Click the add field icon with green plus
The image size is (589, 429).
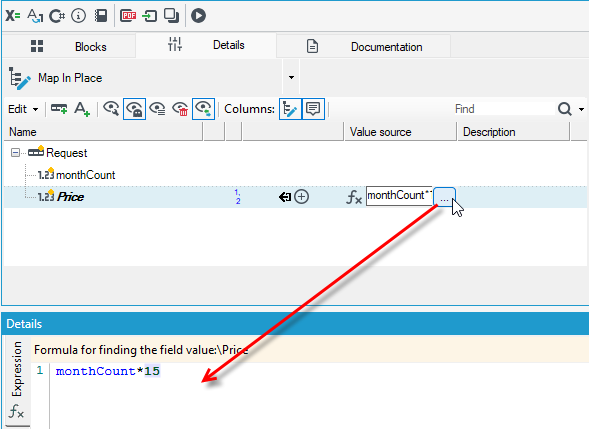(59, 109)
